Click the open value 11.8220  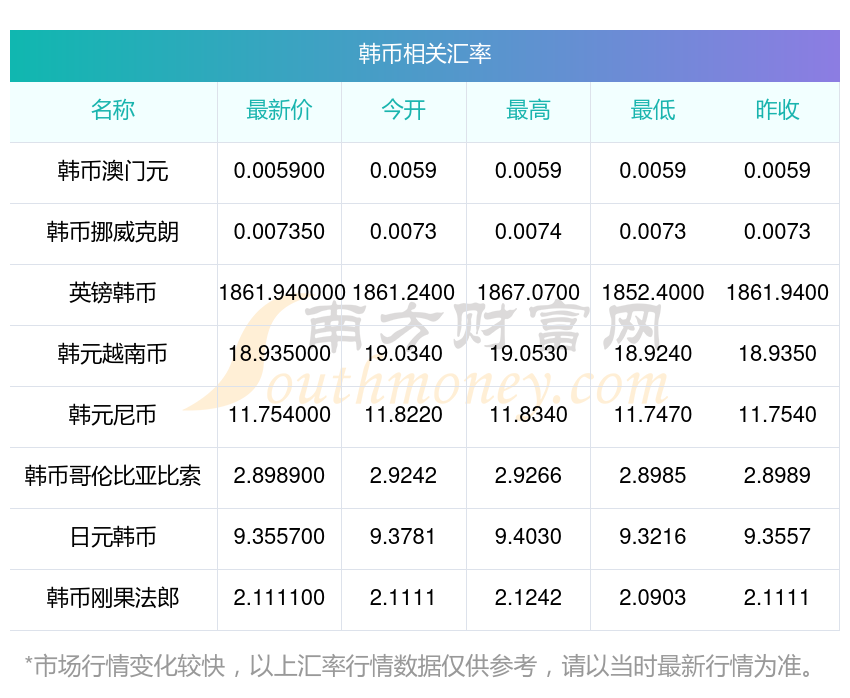click(403, 415)
